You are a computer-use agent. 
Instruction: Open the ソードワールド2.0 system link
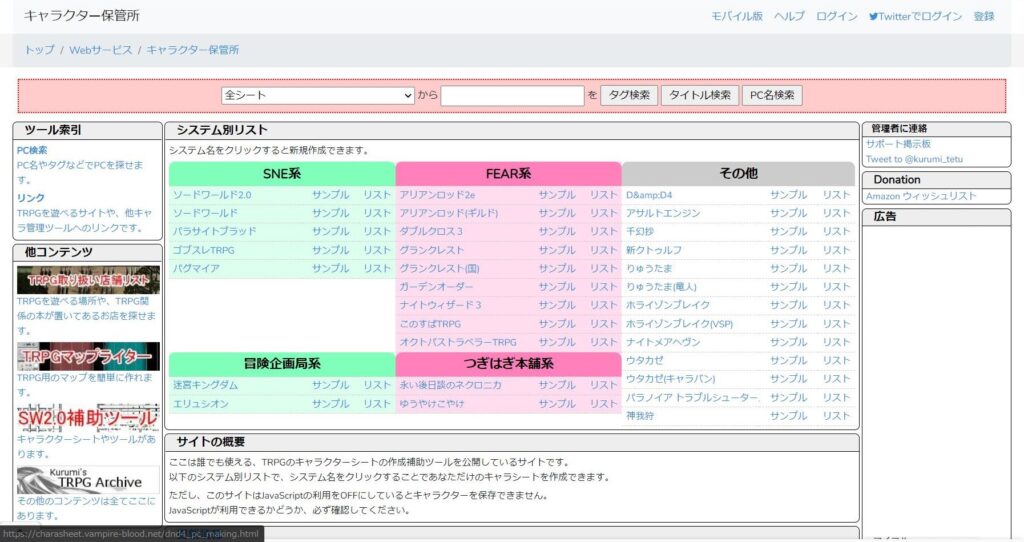[x=212, y=195]
